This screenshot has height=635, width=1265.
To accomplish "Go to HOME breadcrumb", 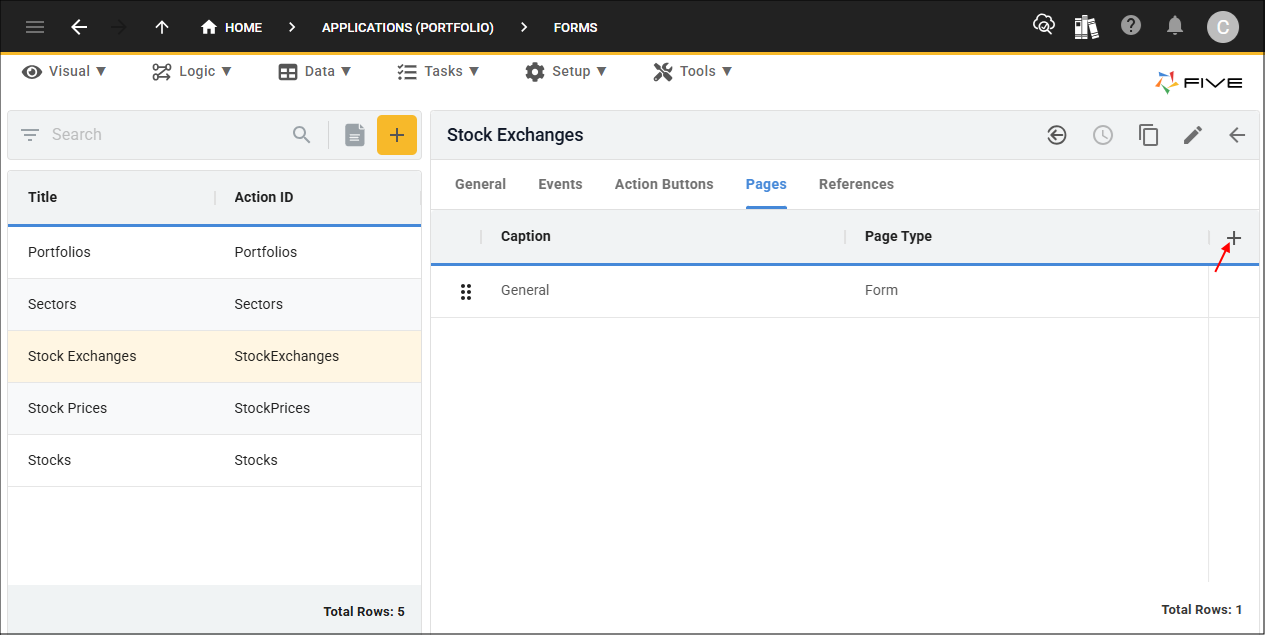I will tap(231, 27).
